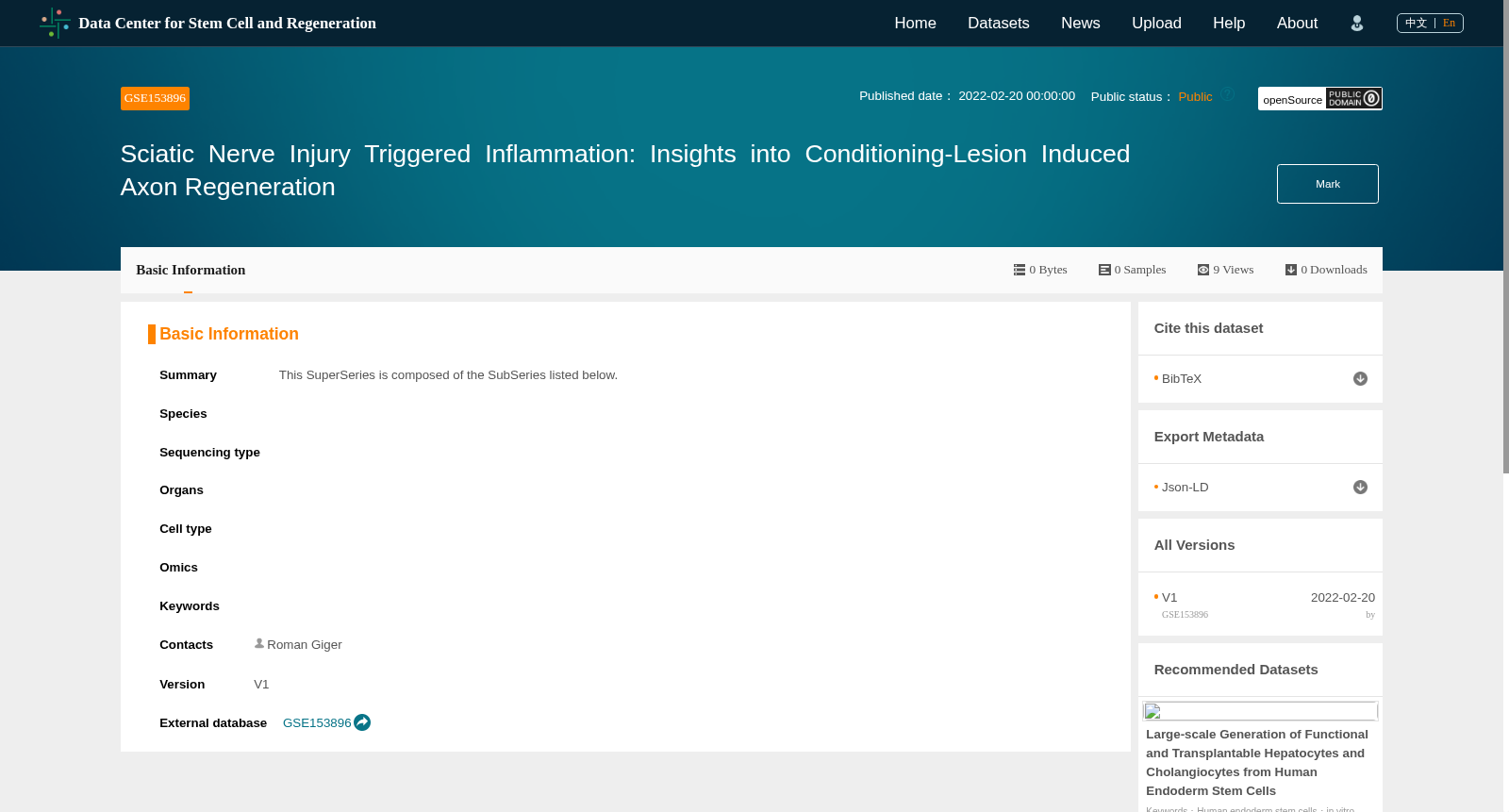
Task: Click the Views eye icon
Action: [1203, 270]
